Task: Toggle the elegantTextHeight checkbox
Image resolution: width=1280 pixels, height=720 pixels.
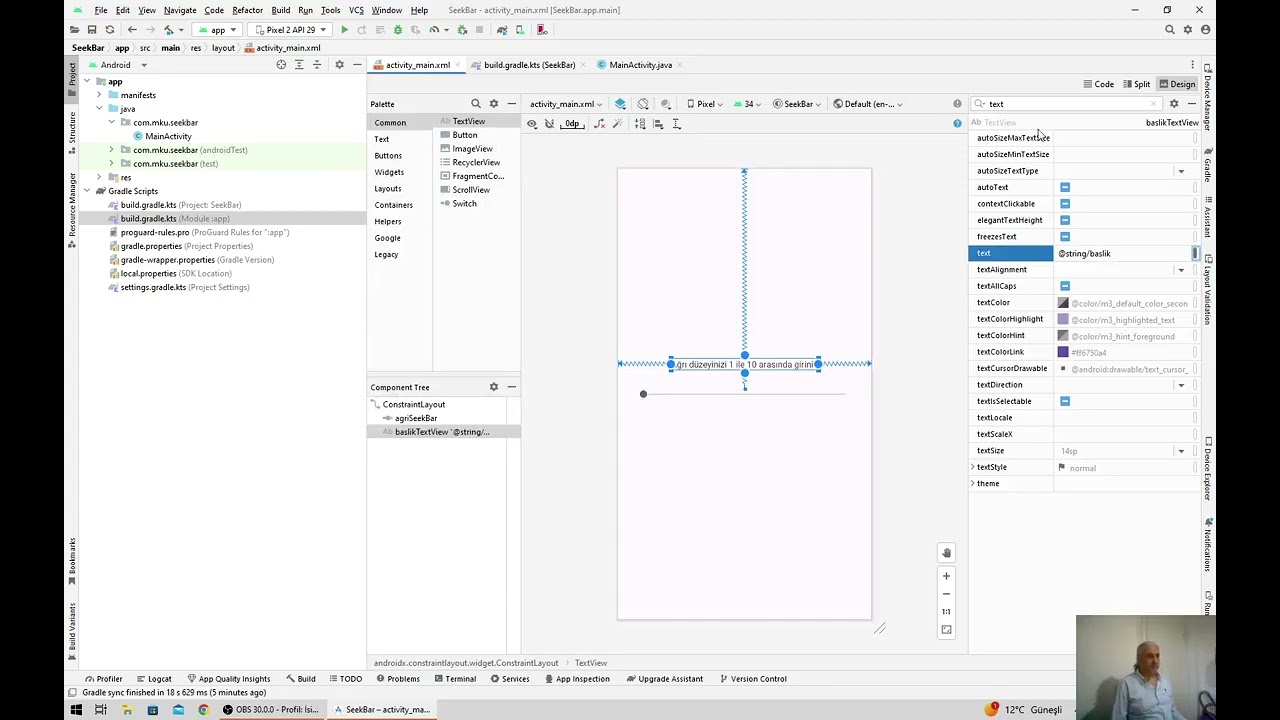Action: coord(1065,220)
